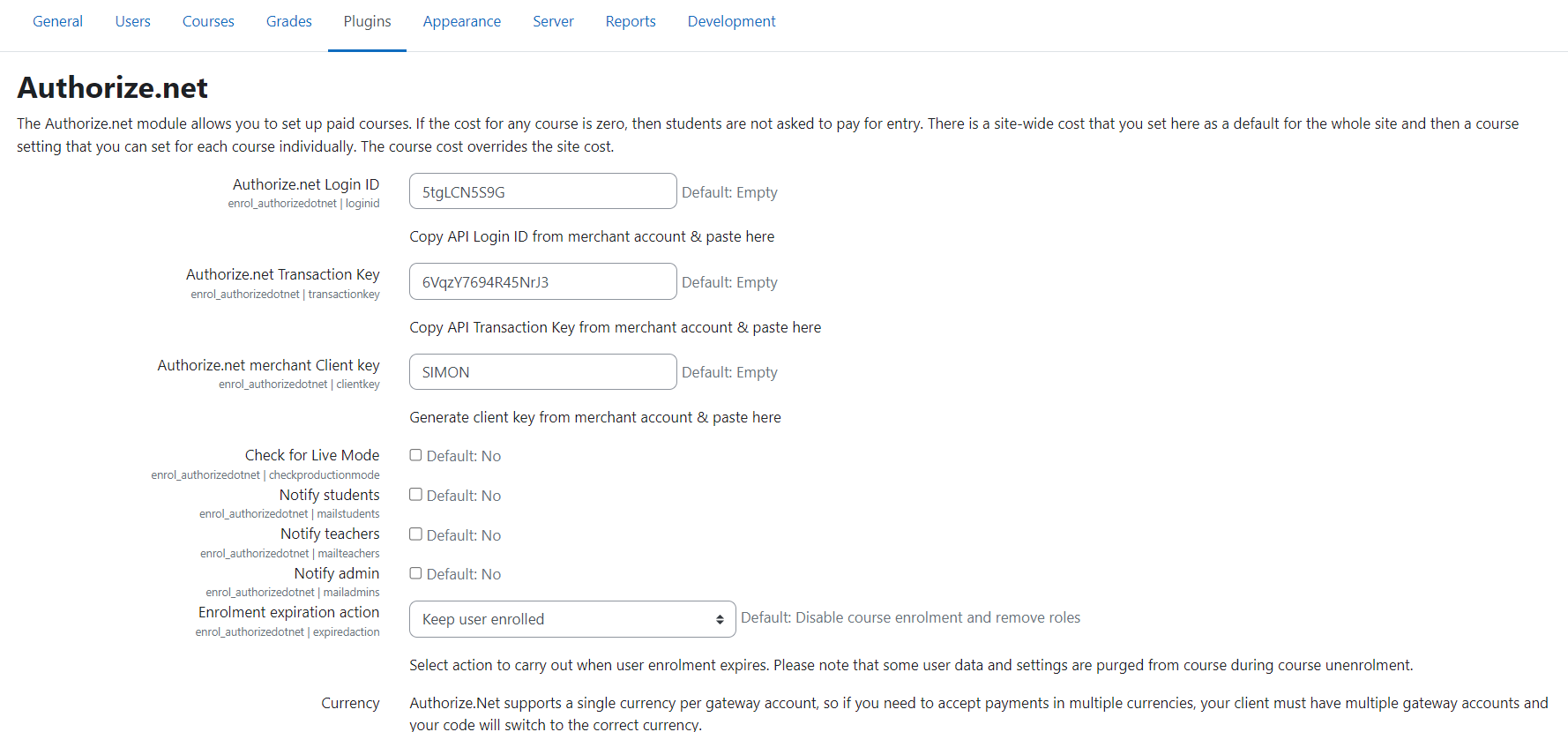Click the 'enrol_authorizedotnet | loginid' setting name
The height and width of the screenshot is (732, 1568).
(x=303, y=204)
